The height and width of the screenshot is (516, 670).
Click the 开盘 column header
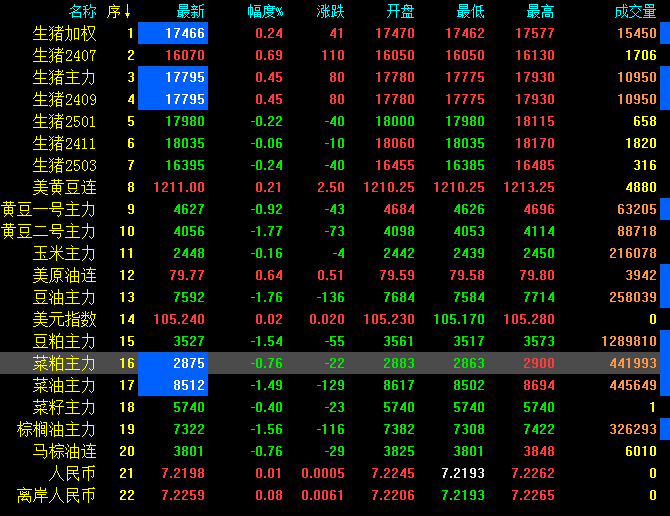click(x=400, y=11)
